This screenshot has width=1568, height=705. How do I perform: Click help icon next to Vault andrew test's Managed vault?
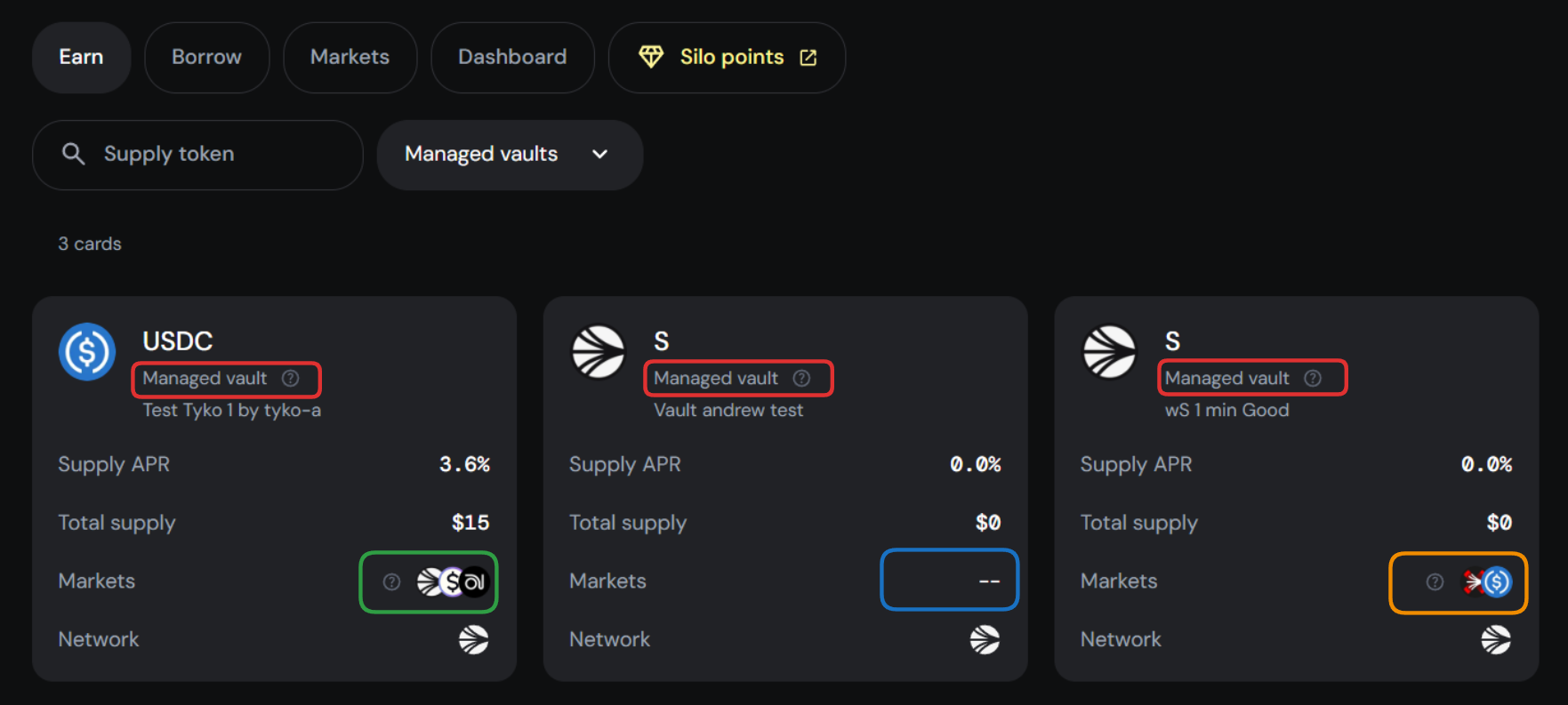[x=802, y=379]
